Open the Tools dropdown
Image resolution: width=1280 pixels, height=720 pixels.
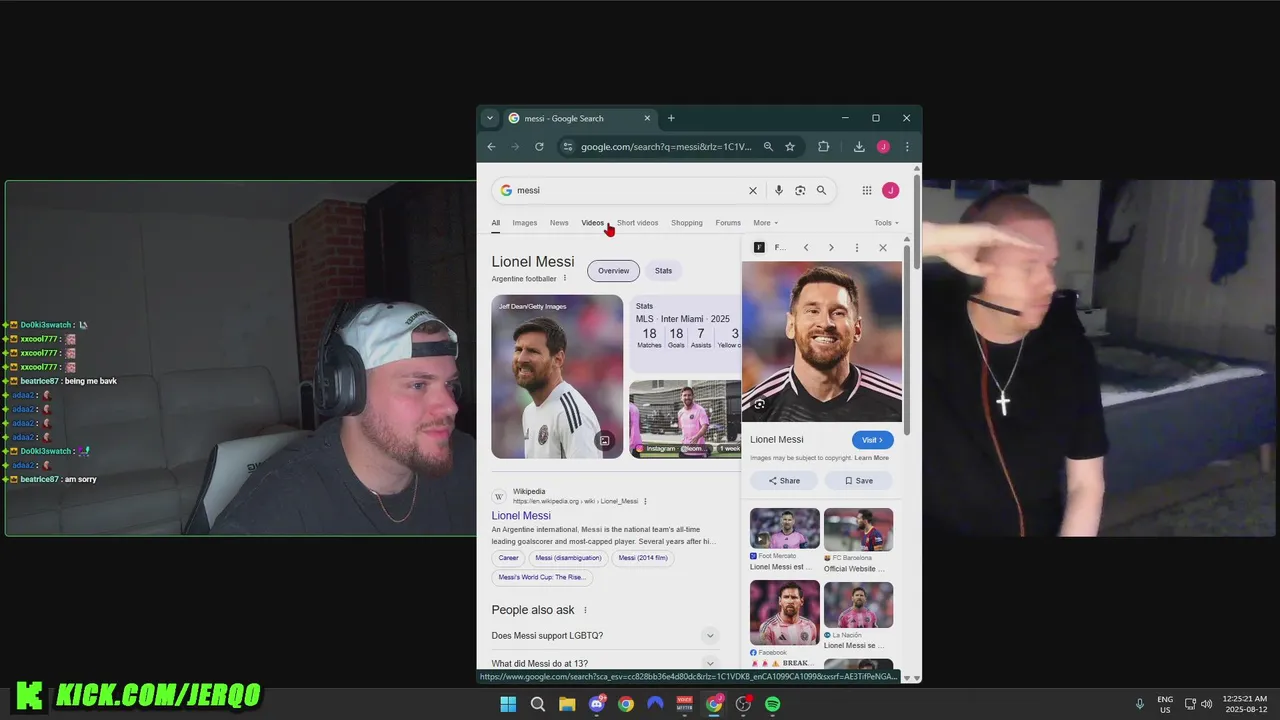click(886, 223)
